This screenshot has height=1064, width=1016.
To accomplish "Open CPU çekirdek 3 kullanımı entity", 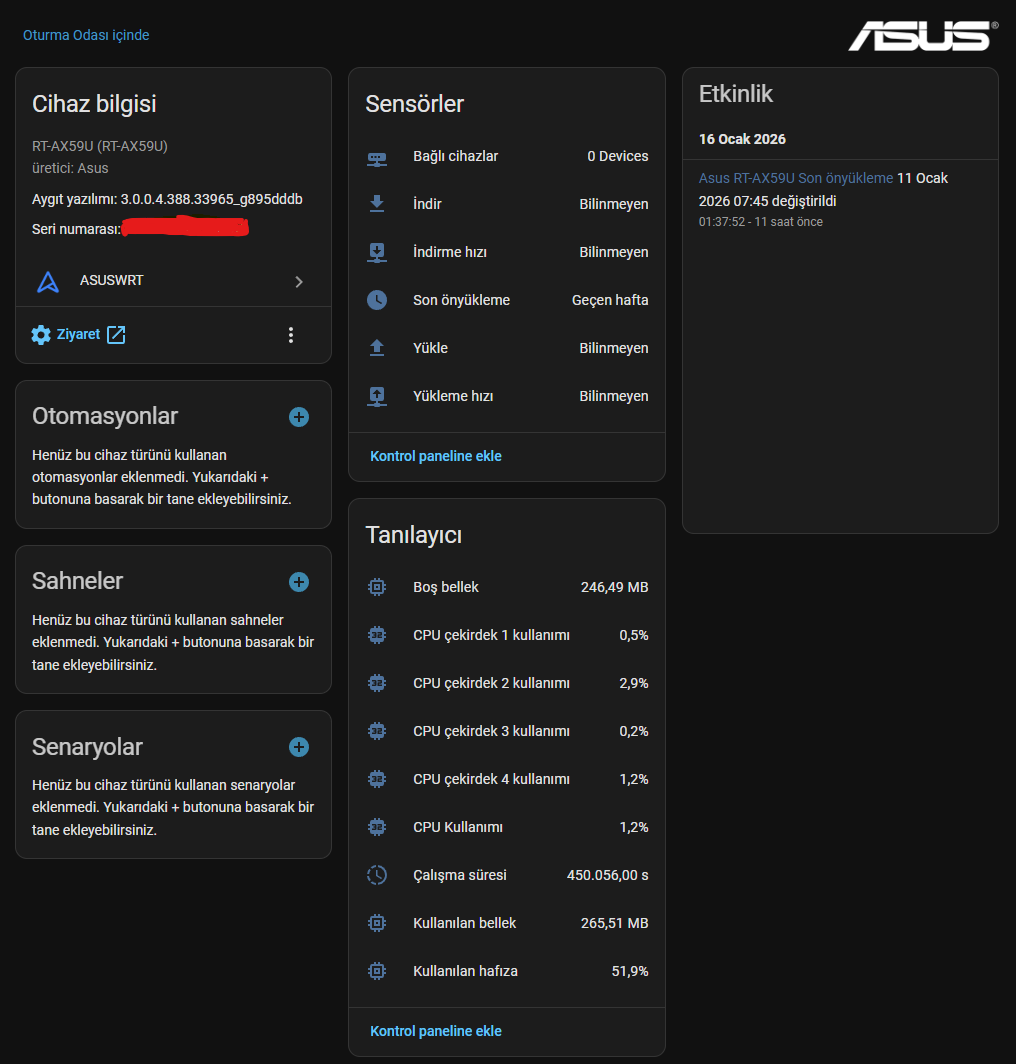I will point(507,732).
